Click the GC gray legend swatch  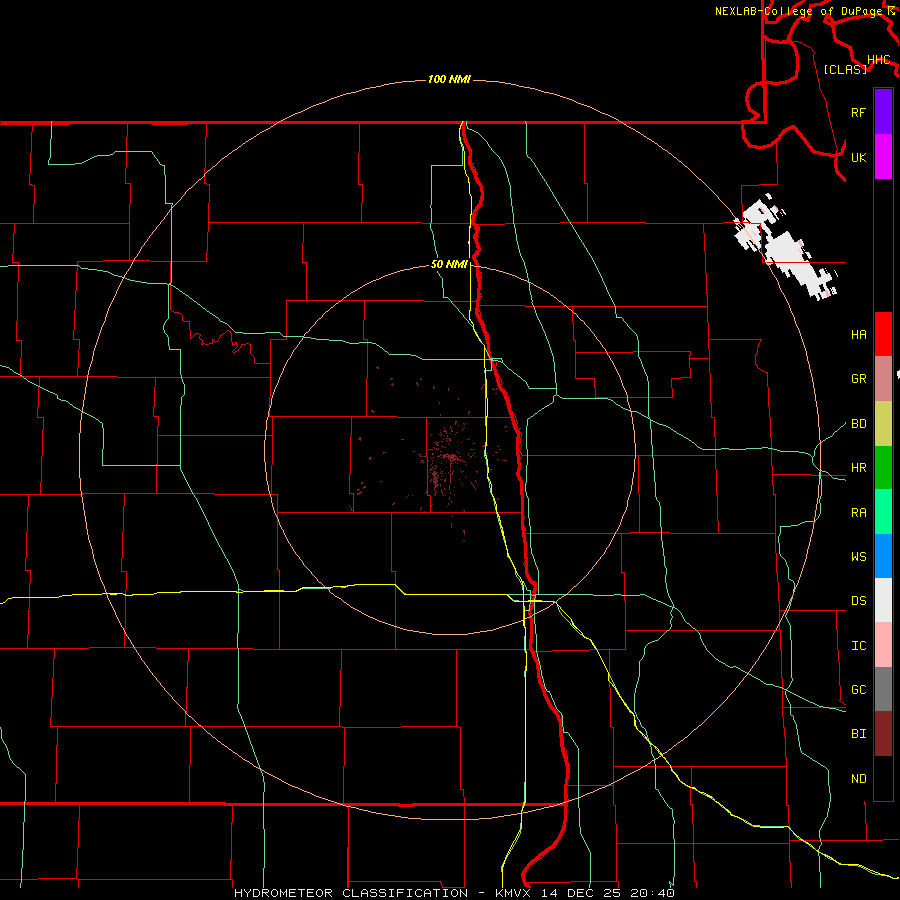(x=883, y=689)
